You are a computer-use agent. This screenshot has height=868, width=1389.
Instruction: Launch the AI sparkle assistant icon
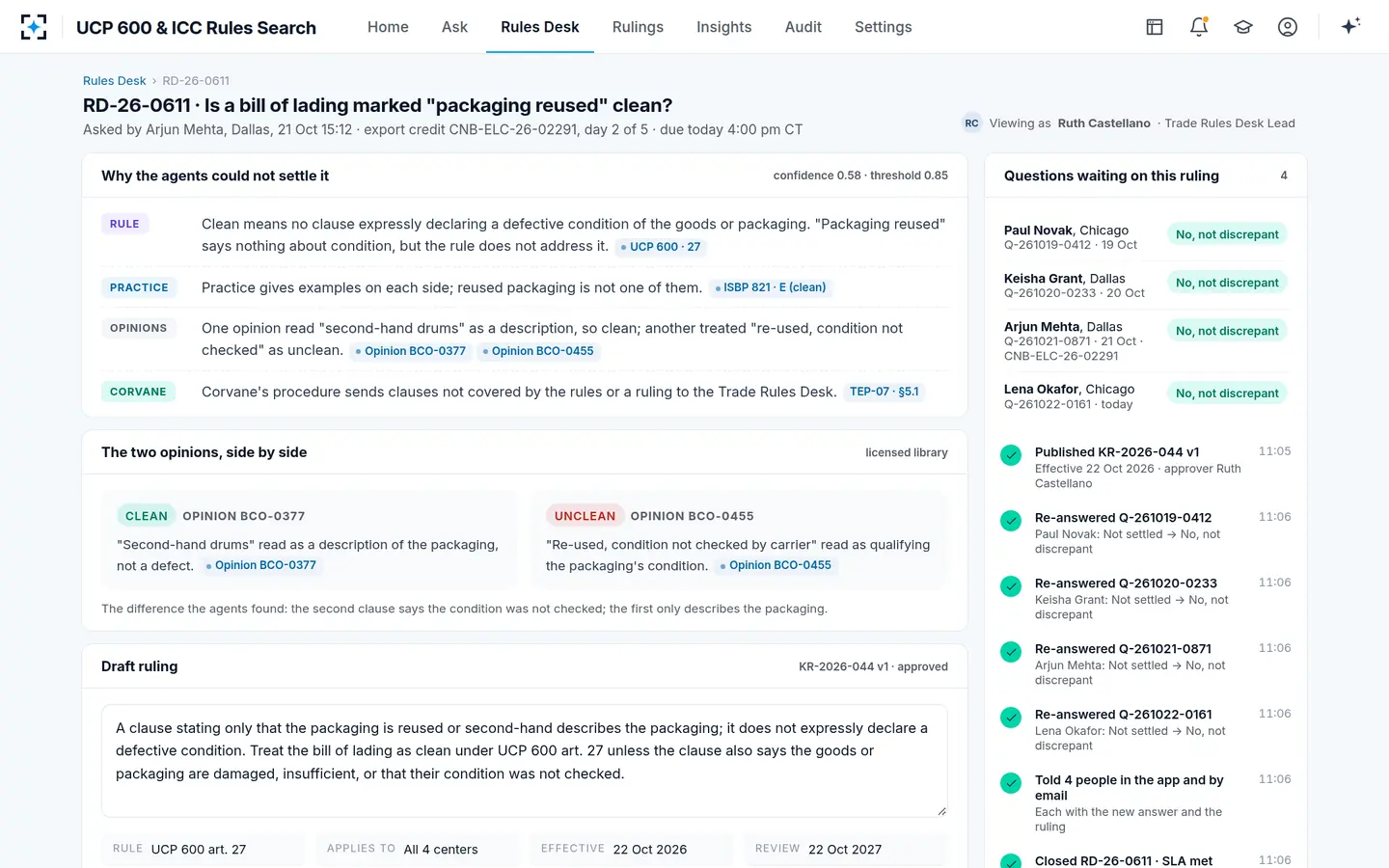point(1350,26)
